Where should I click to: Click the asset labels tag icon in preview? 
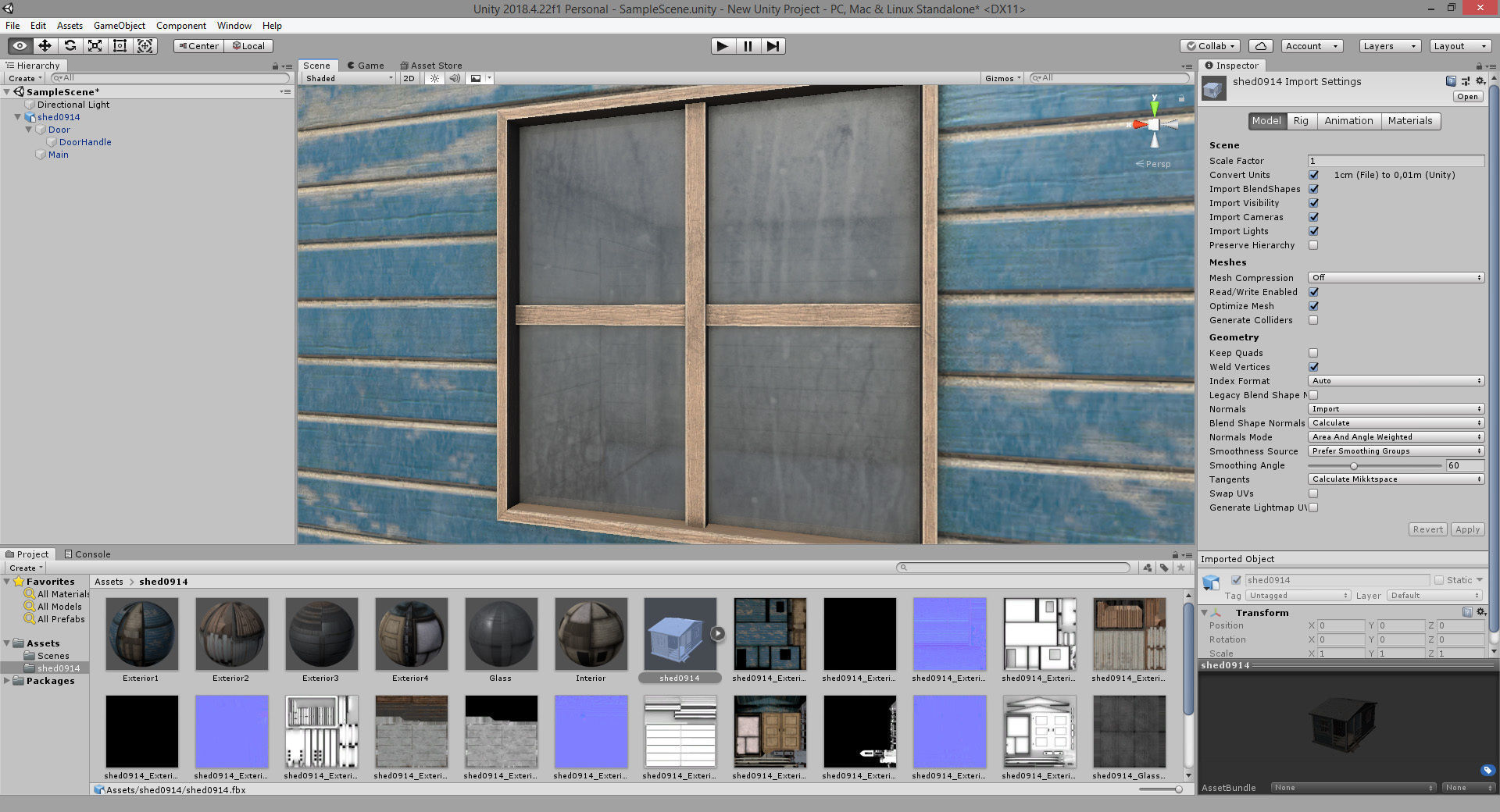click(x=1487, y=771)
